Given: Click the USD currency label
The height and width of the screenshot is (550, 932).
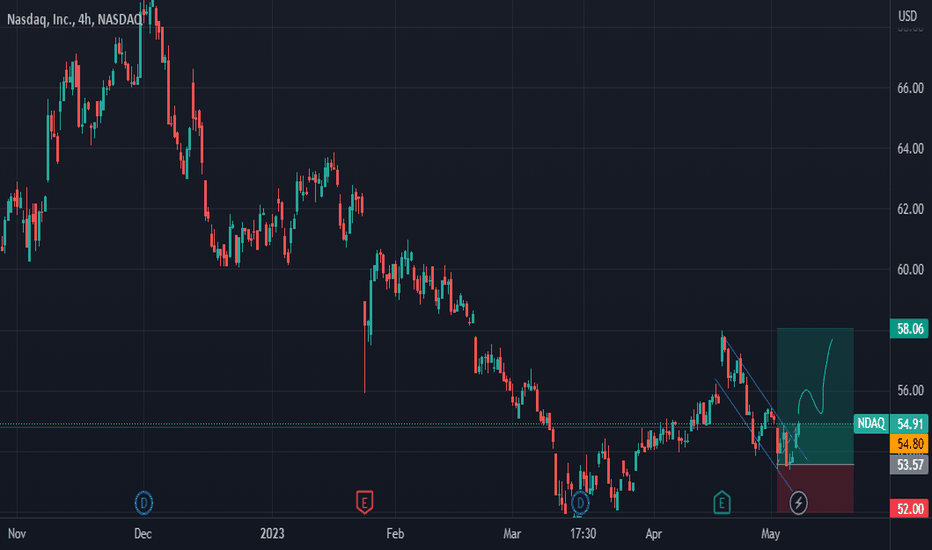Looking at the screenshot, I should click(907, 16).
